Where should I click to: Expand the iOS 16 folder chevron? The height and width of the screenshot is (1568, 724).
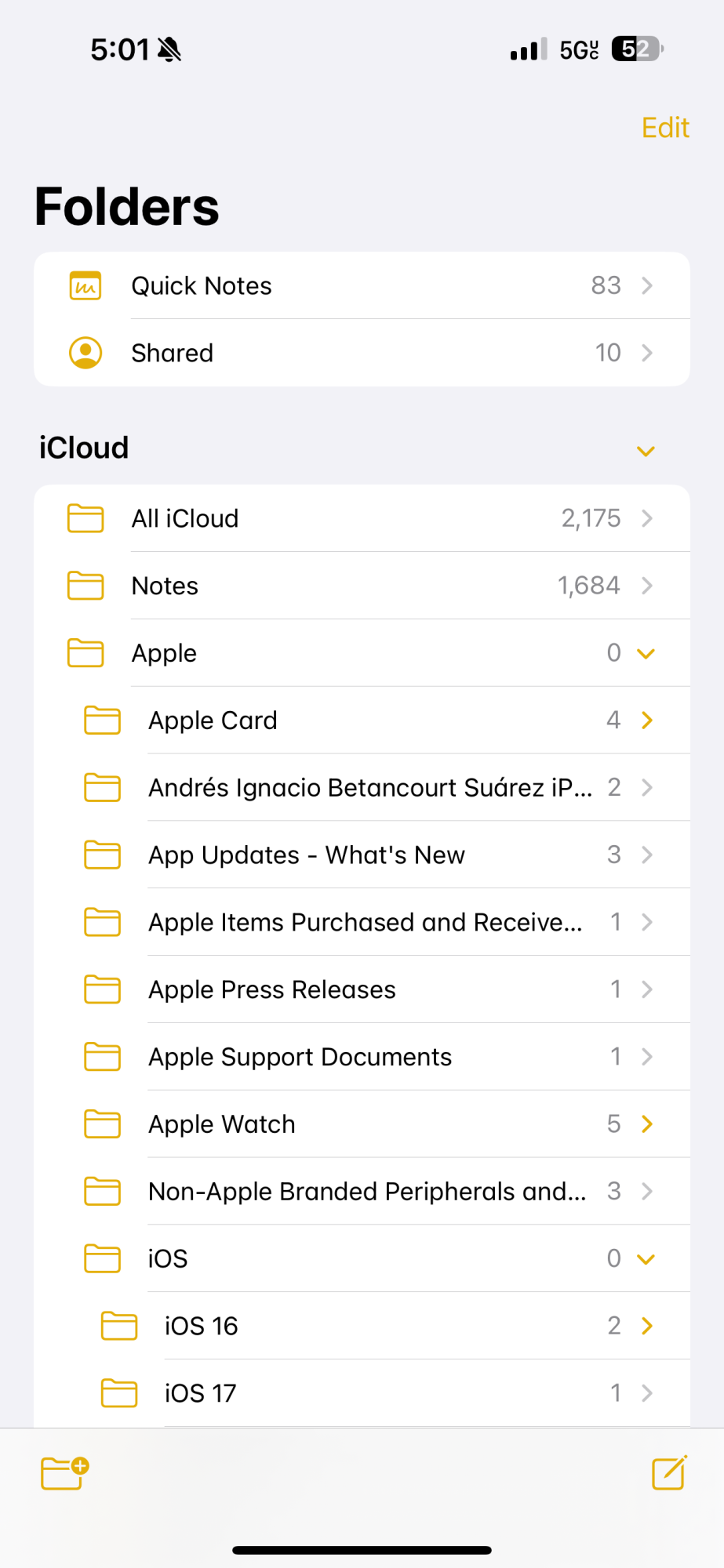tap(647, 1325)
